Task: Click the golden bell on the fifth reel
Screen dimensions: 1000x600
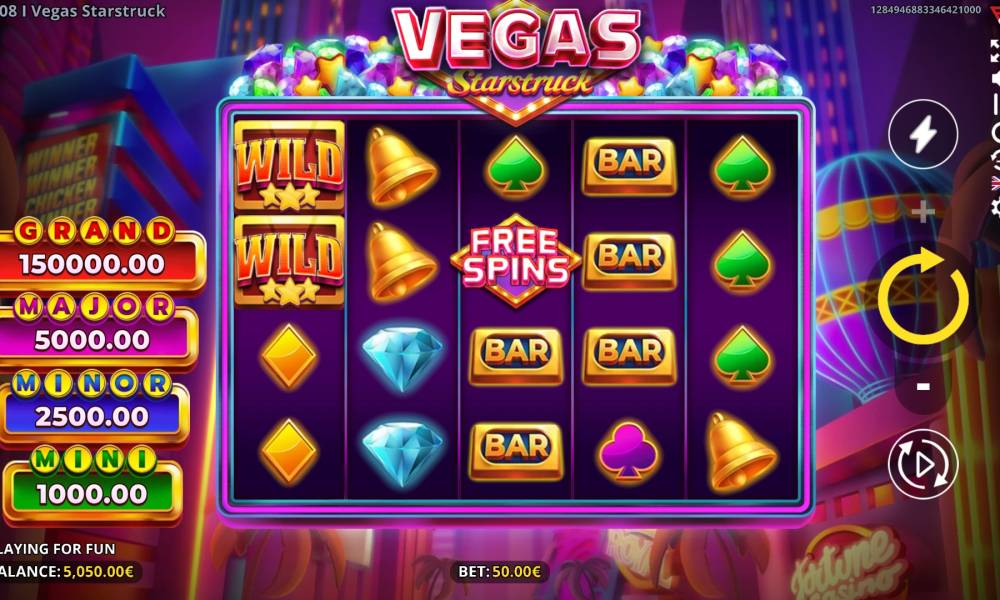Action: [739, 451]
